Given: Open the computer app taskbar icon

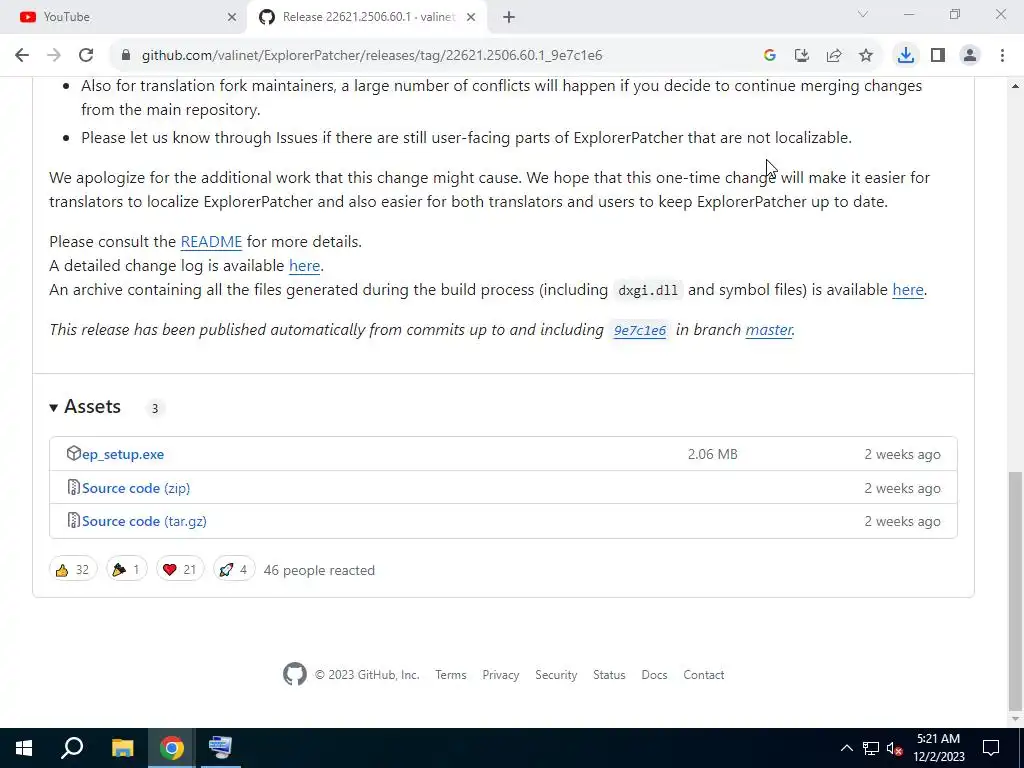Looking at the screenshot, I should point(221,748).
